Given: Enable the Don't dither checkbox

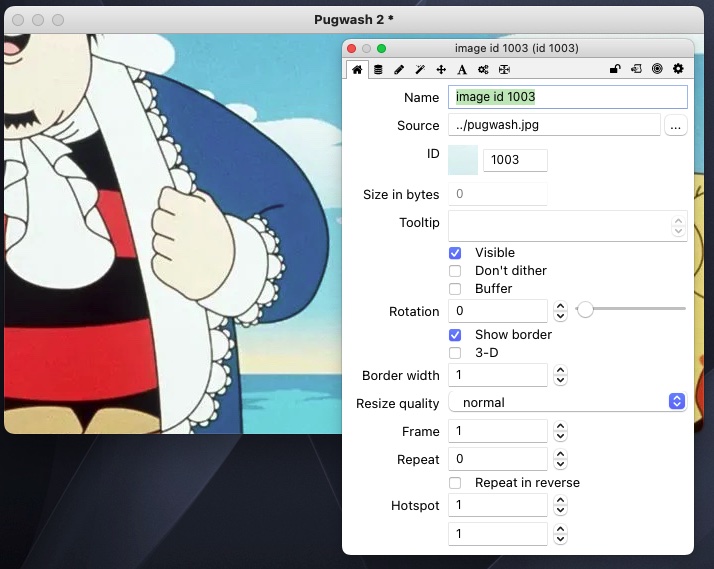Looking at the screenshot, I should point(455,271).
